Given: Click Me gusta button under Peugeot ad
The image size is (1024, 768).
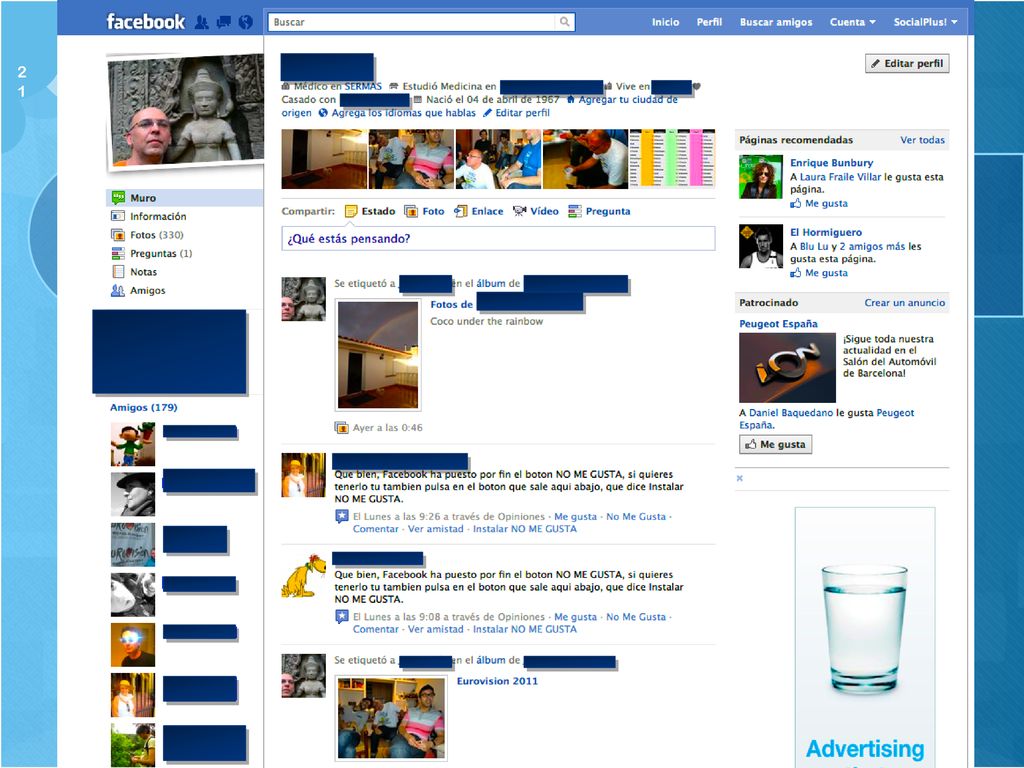Looking at the screenshot, I should pyautogui.click(x=775, y=444).
